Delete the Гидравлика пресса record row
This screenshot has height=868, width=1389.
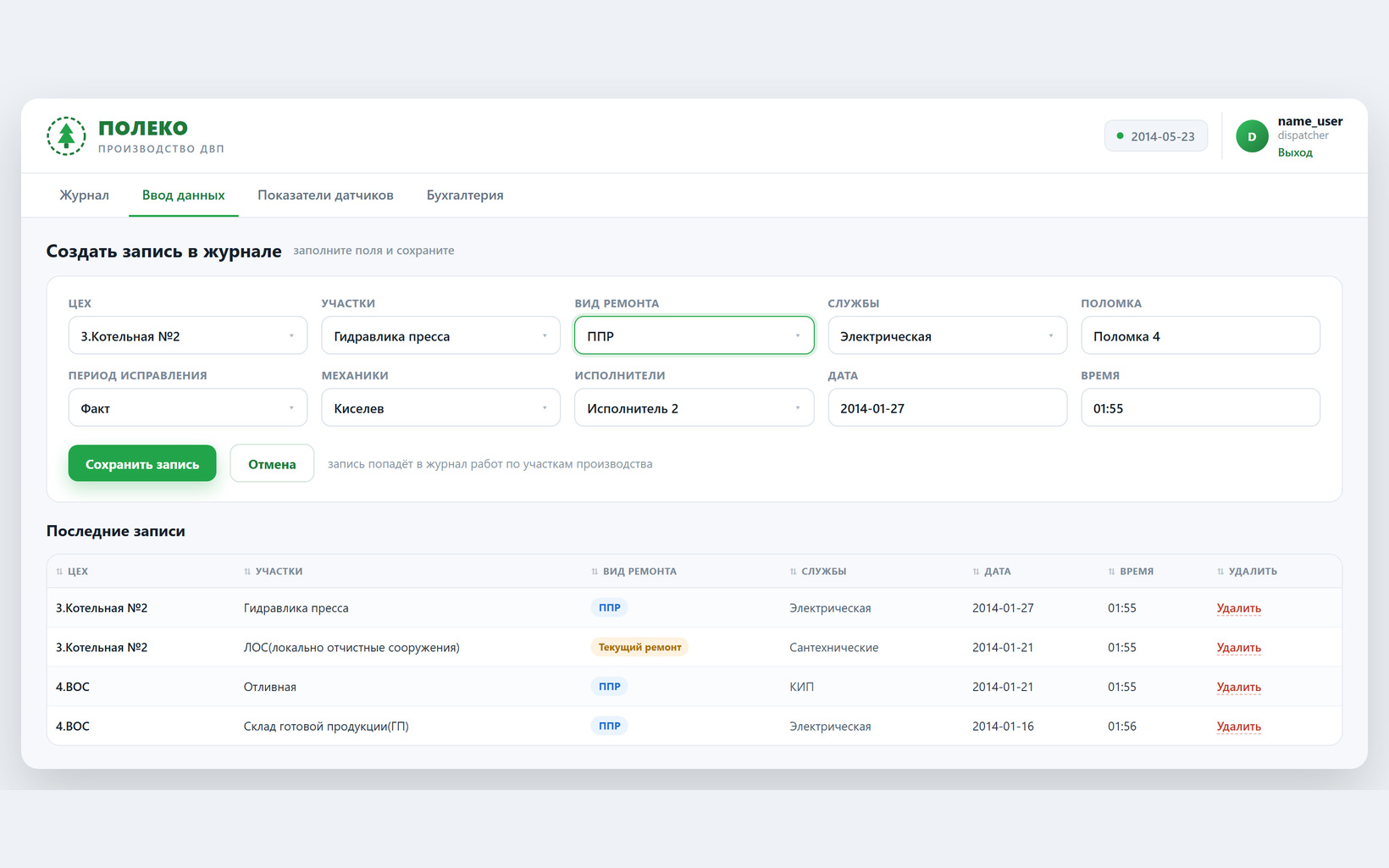tap(1238, 608)
